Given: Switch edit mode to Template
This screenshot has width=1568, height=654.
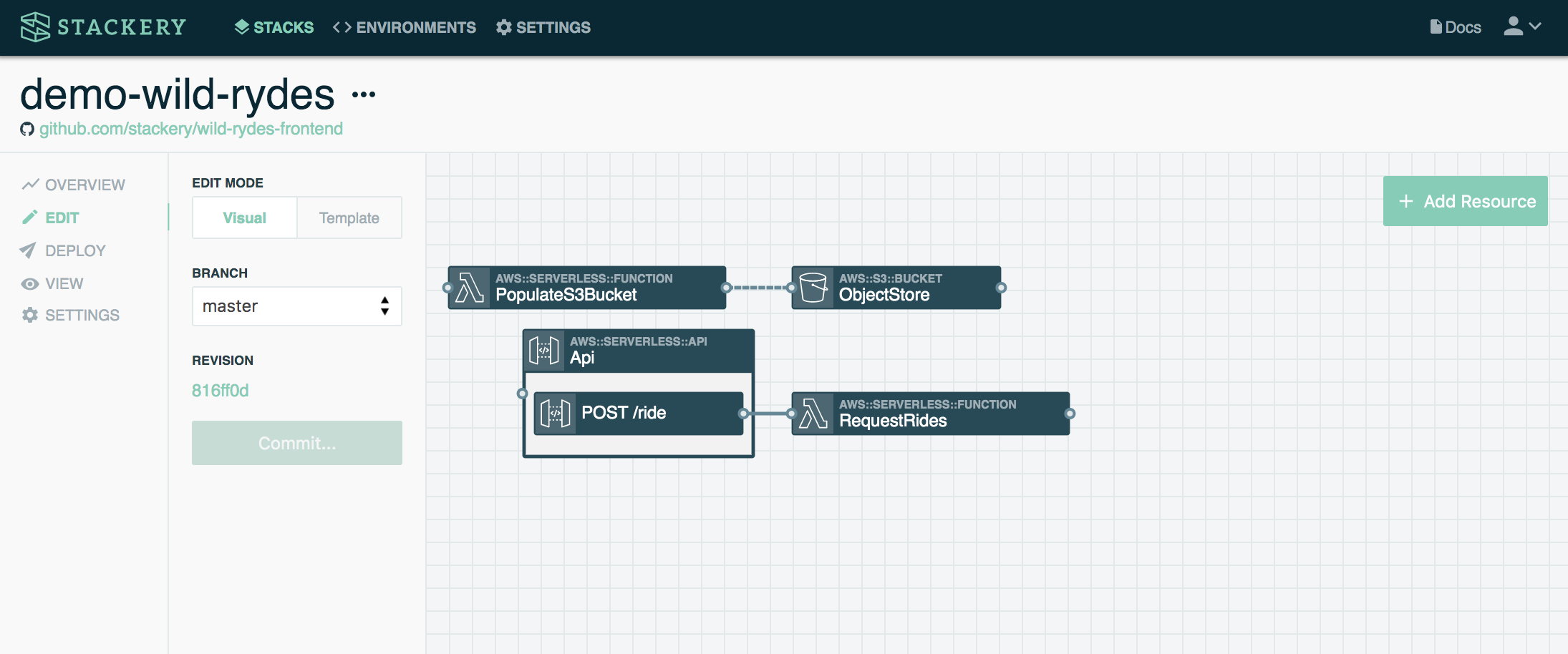Looking at the screenshot, I should point(349,218).
